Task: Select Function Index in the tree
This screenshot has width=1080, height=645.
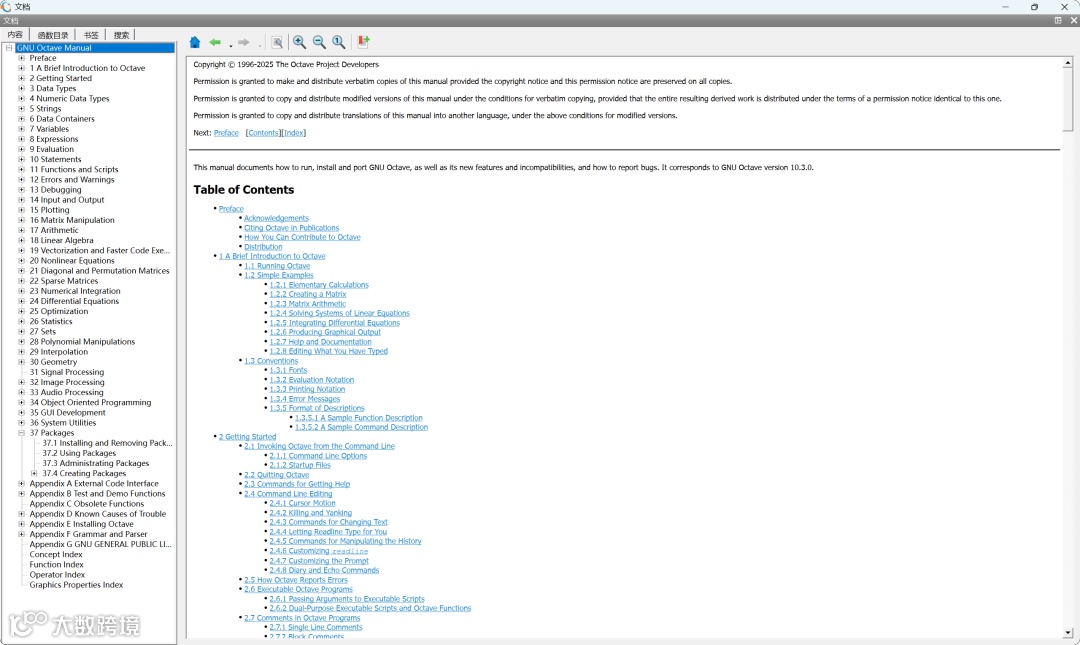Action: (x=56, y=564)
